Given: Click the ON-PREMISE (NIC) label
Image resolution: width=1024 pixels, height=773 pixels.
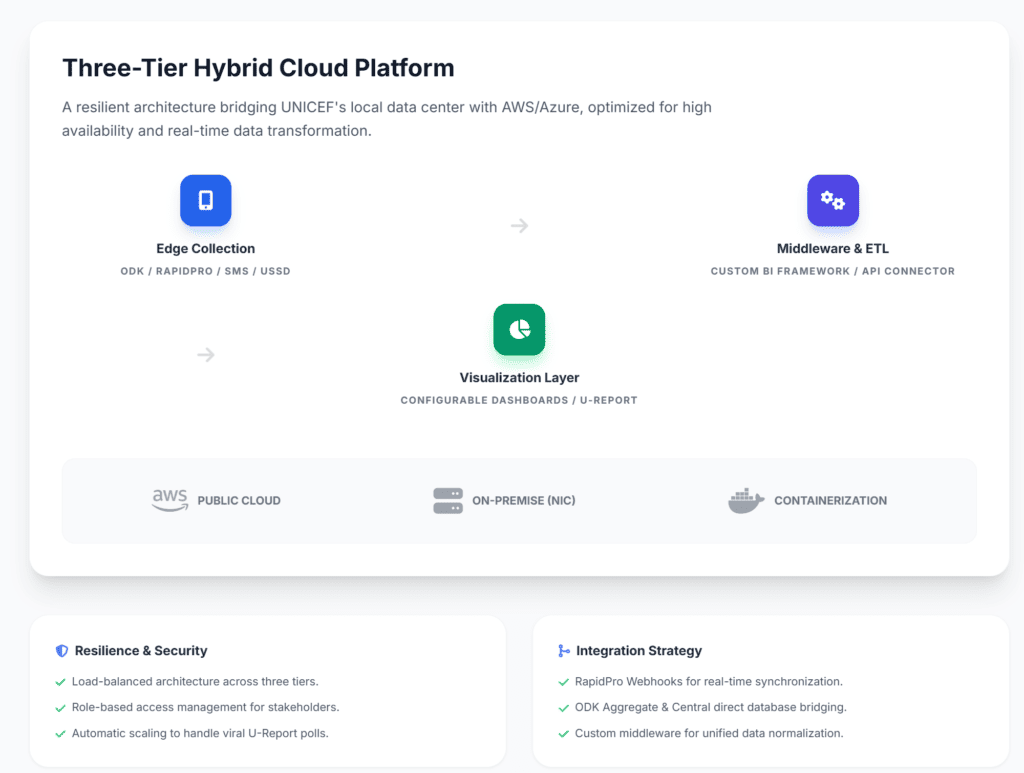Looking at the screenshot, I should pos(525,501).
